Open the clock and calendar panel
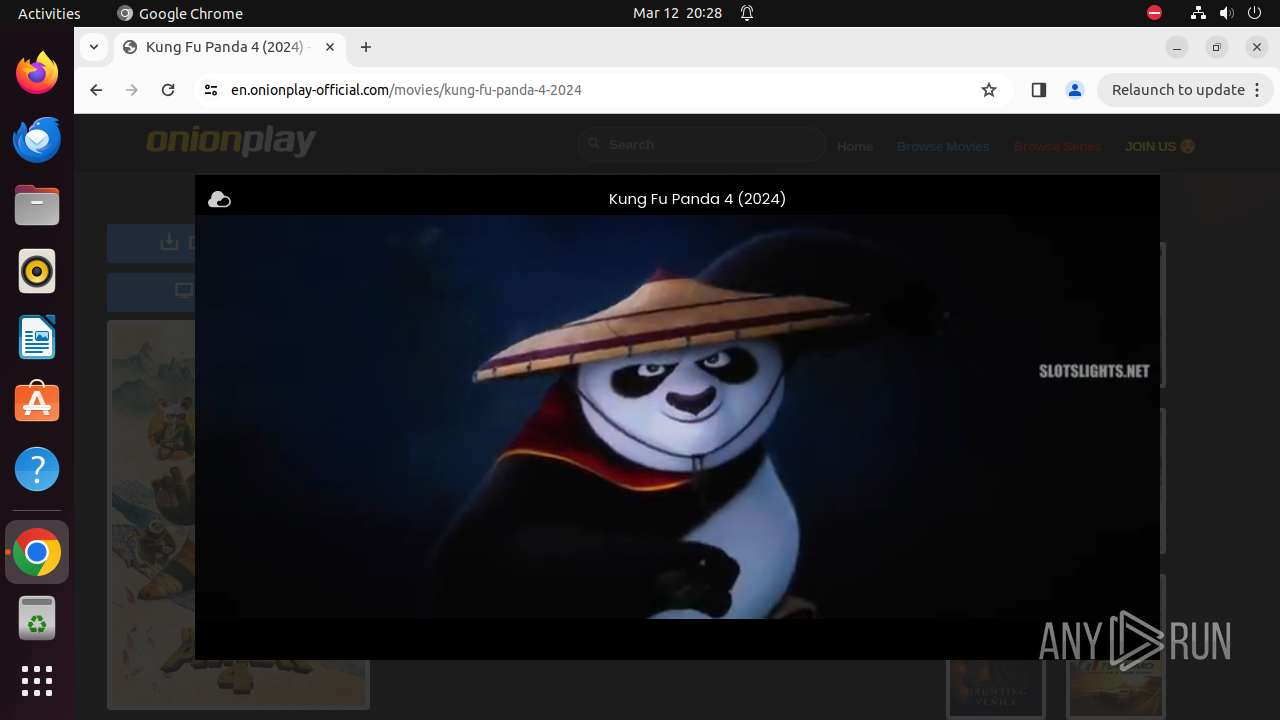 click(x=677, y=13)
